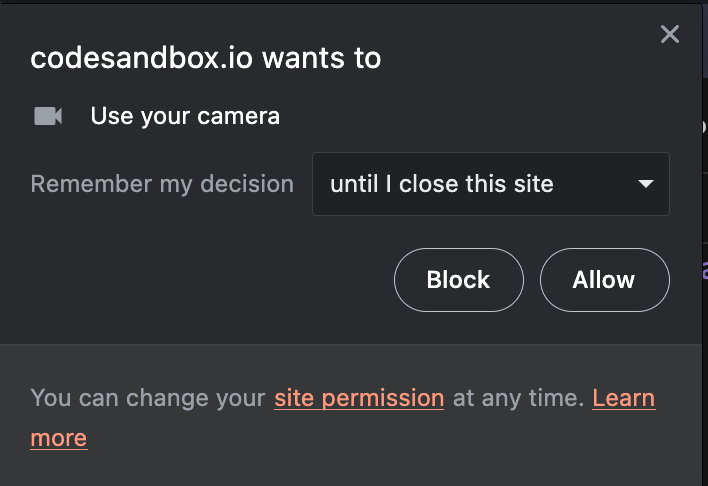708x486 pixels.
Task: Click the X icon in the dialog corner
Action: [670, 35]
